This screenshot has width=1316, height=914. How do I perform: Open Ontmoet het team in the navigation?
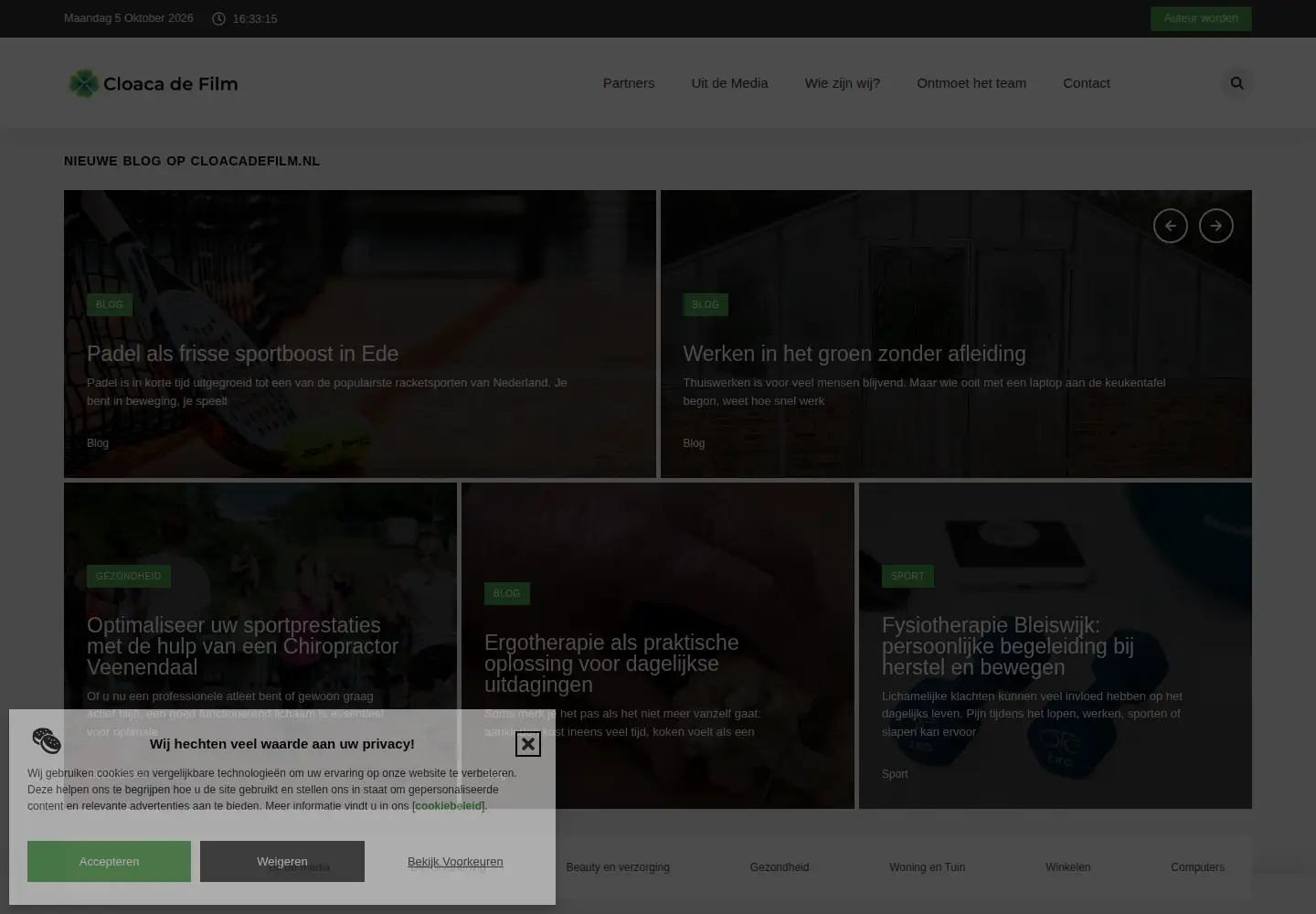[x=971, y=83]
